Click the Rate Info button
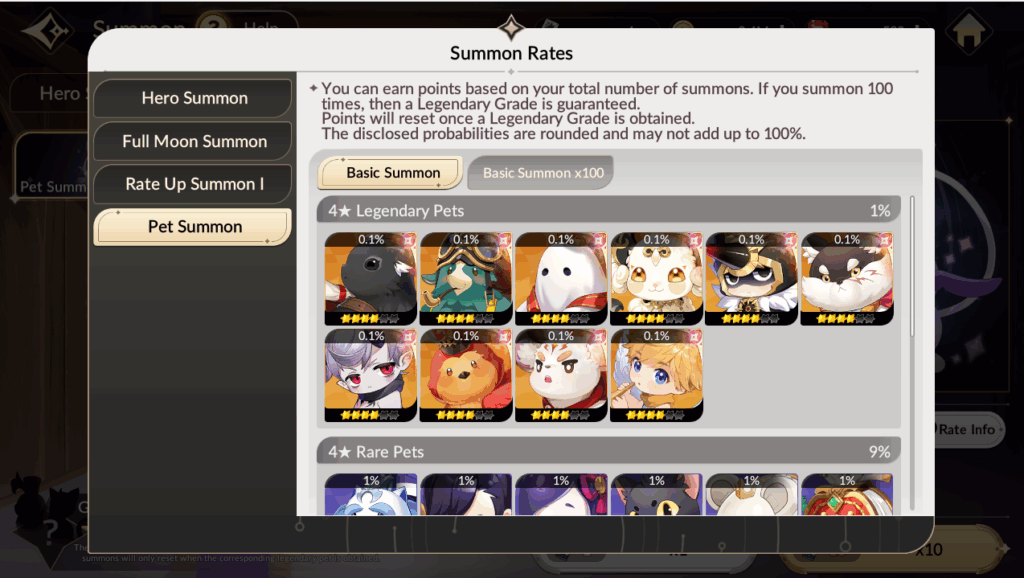The height and width of the screenshot is (578, 1024). pyautogui.click(x=968, y=429)
